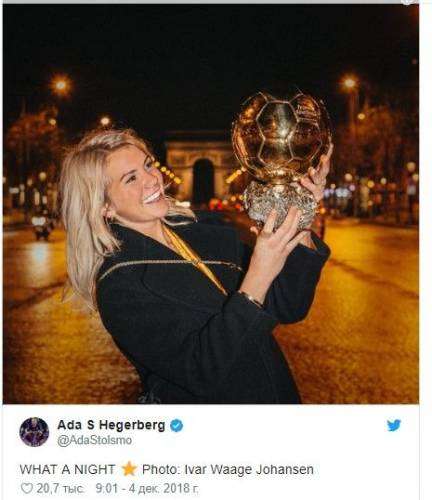Image resolution: width=432 pixels, height=500 pixels.
Task: Click the gold bracelet on the wrist
Action: (x=250, y=299)
